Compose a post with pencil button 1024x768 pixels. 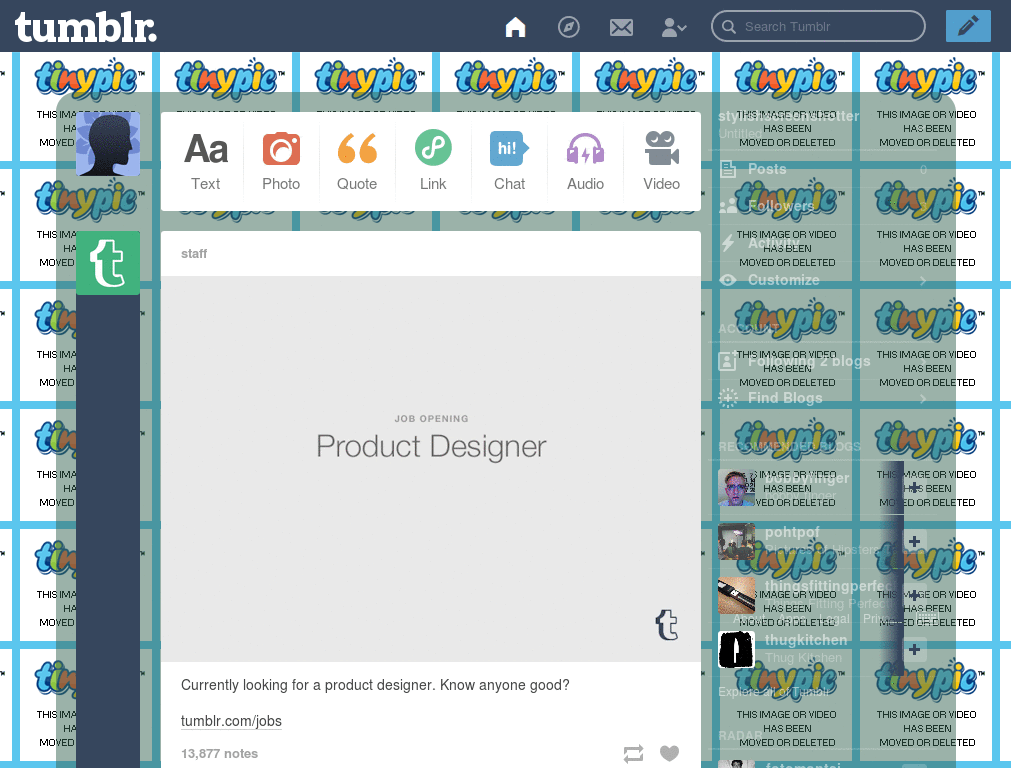968,26
